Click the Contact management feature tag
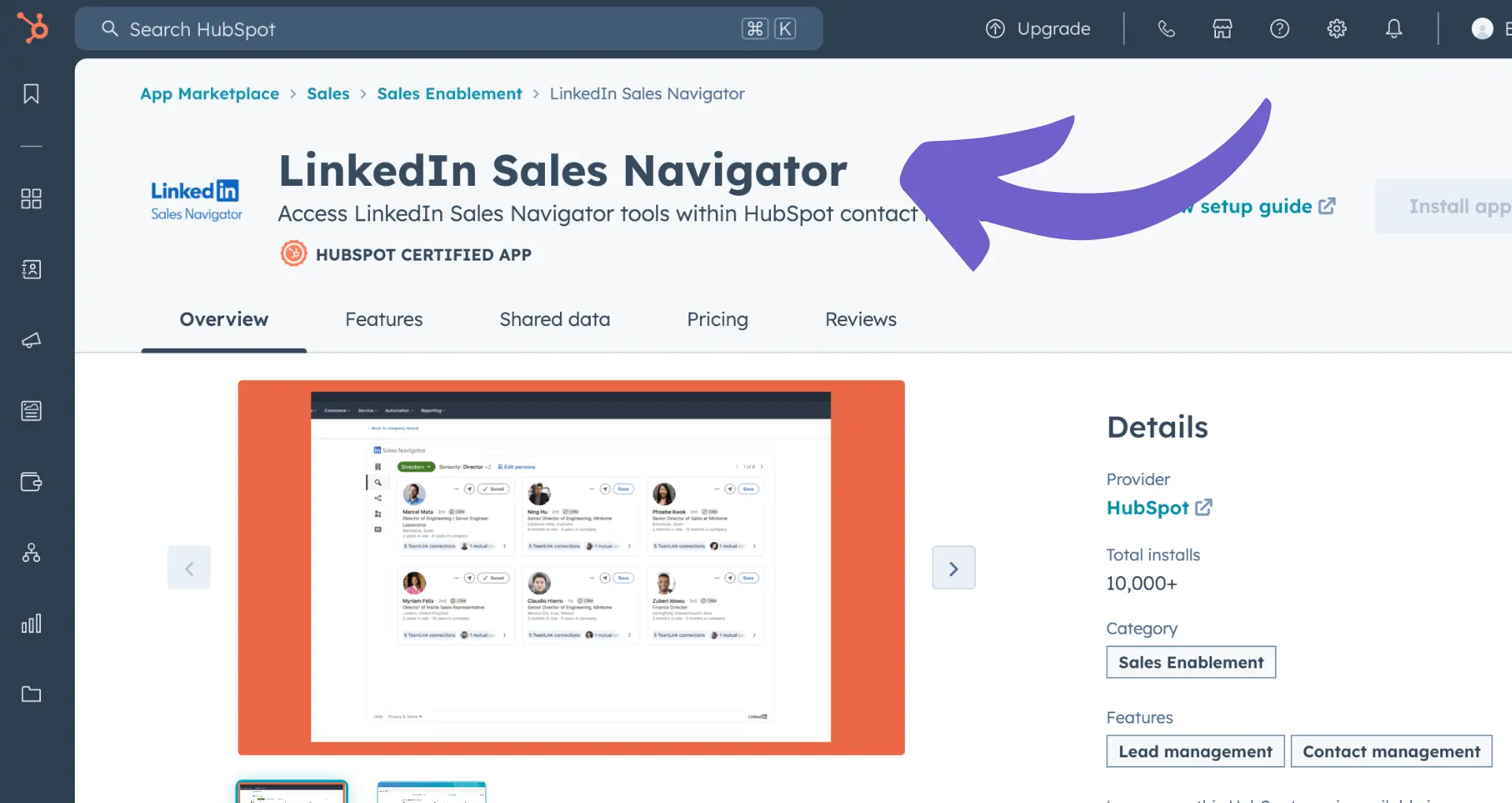 (x=1392, y=751)
